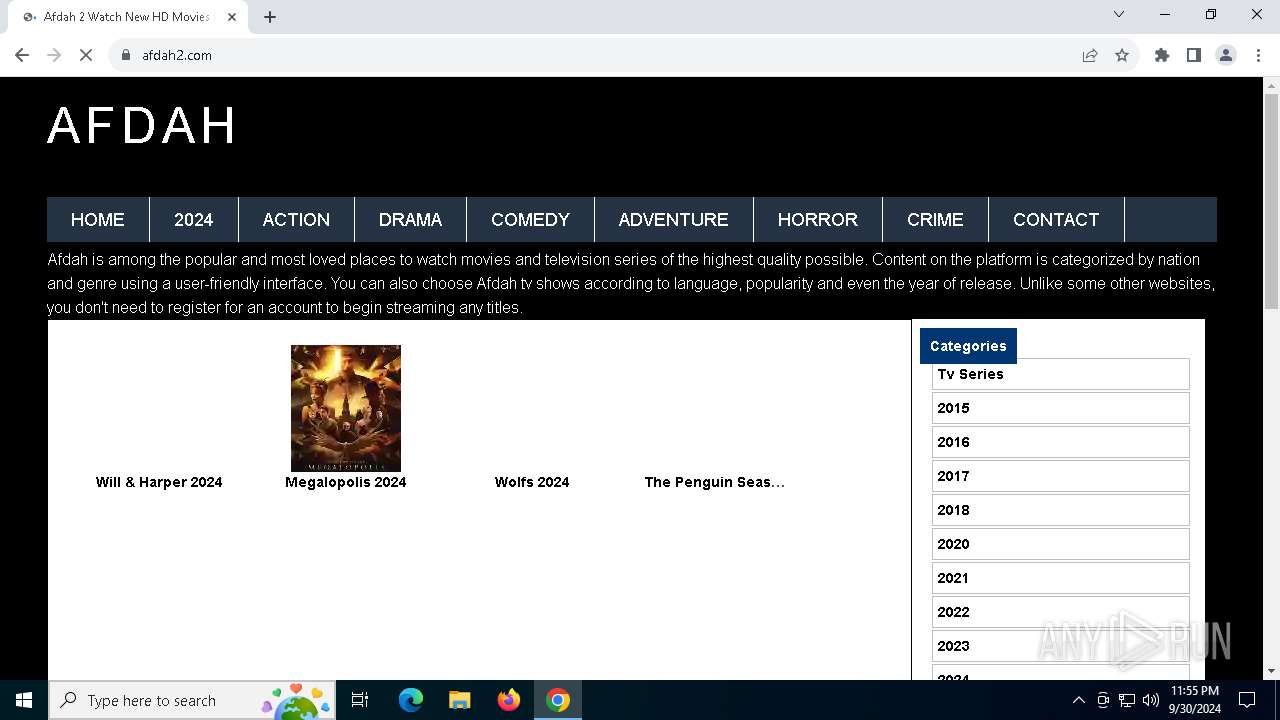Select the 2023 category
The height and width of the screenshot is (720, 1280).
point(1061,646)
